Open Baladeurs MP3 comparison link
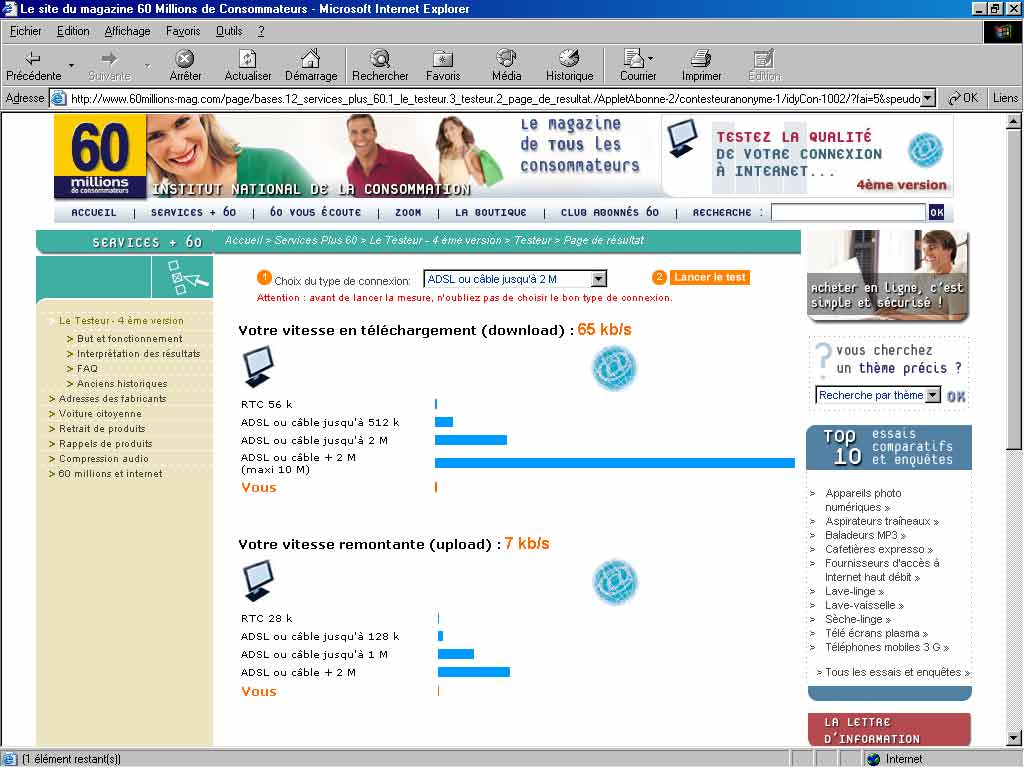This screenshot has height=768, width=1024. pyautogui.click(x=865, y=536)
